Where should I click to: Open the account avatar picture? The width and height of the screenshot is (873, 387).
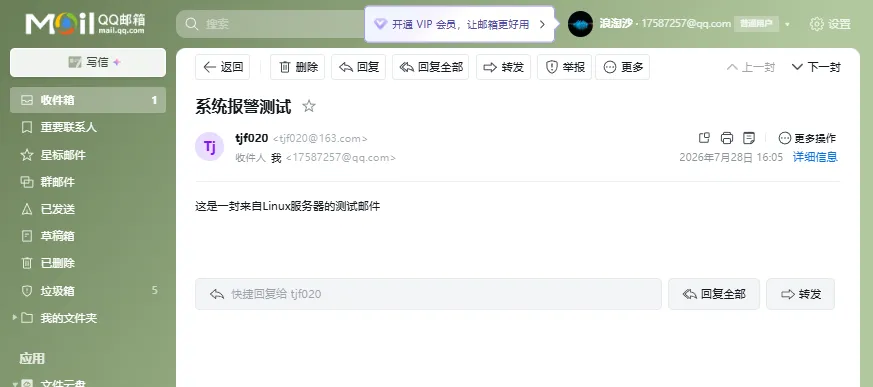coord(580,24)
